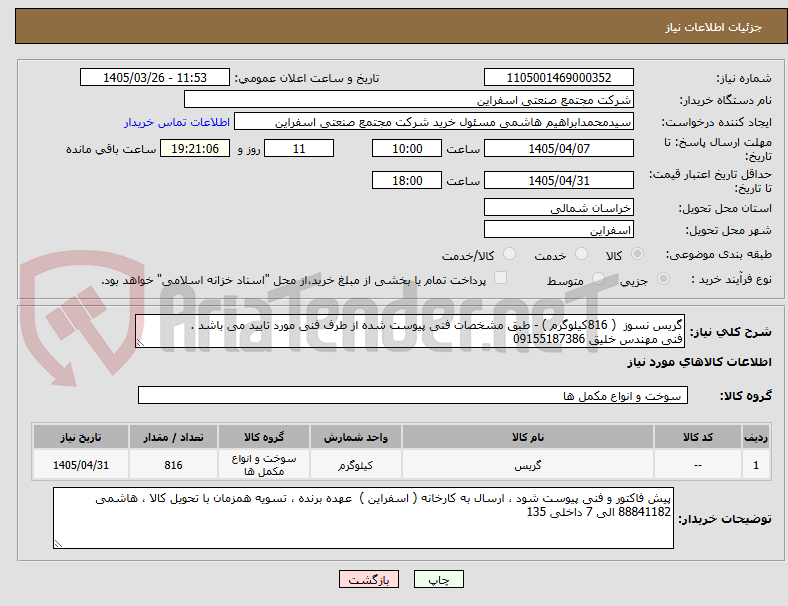
Task: Click the resize handle of the need description box
Action: tap(140, 342)
